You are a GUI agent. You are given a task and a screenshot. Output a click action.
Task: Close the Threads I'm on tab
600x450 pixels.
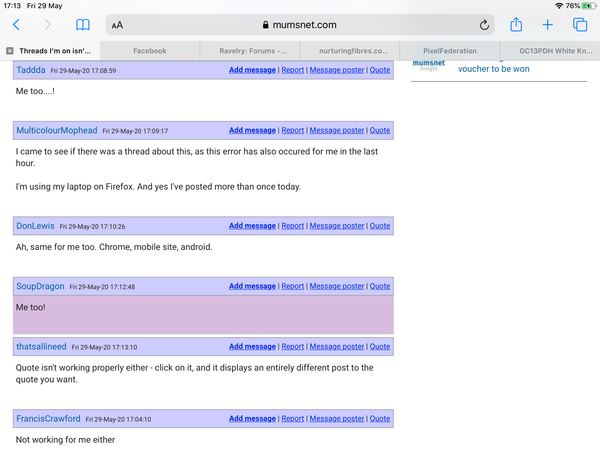(x=10, y=51)
